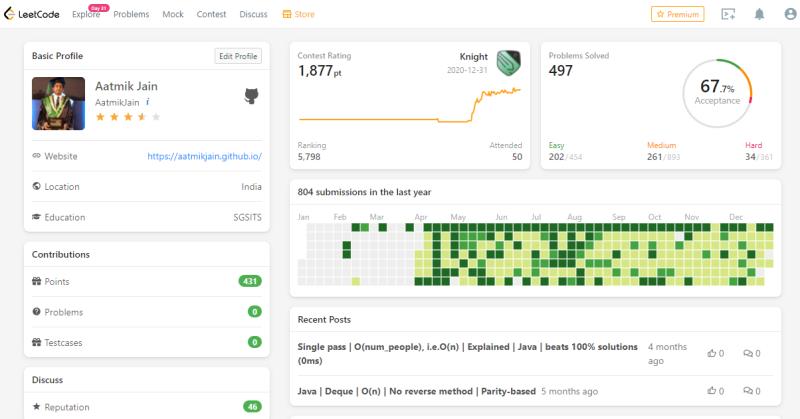Image resolution: width=800 pixels, height=419 pixels.
Task: Click the Premium button
Action: [x=677, y=14]
